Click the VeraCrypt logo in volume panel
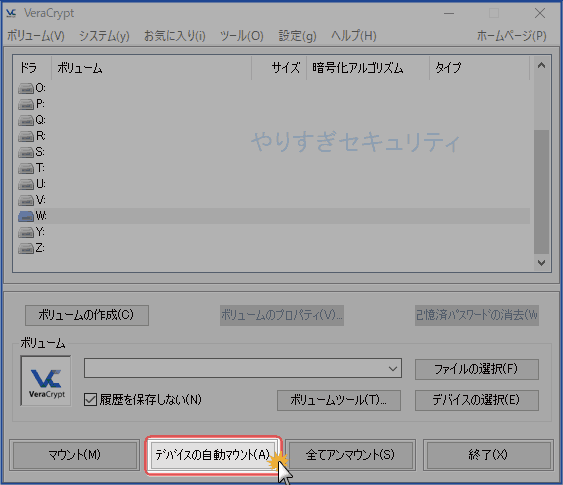This screenshot has height=485, width=563. tap(46, 381)
